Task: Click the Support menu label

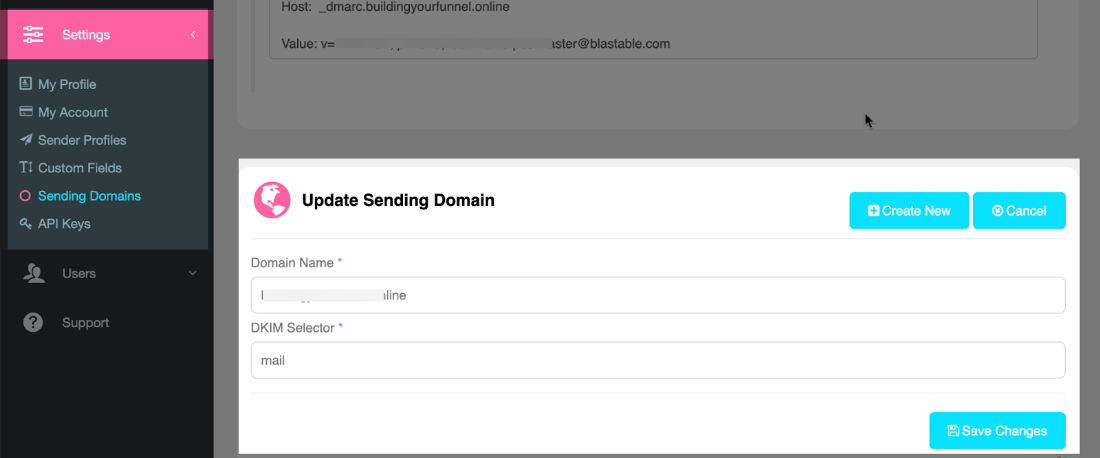Action: click(85, 323)
